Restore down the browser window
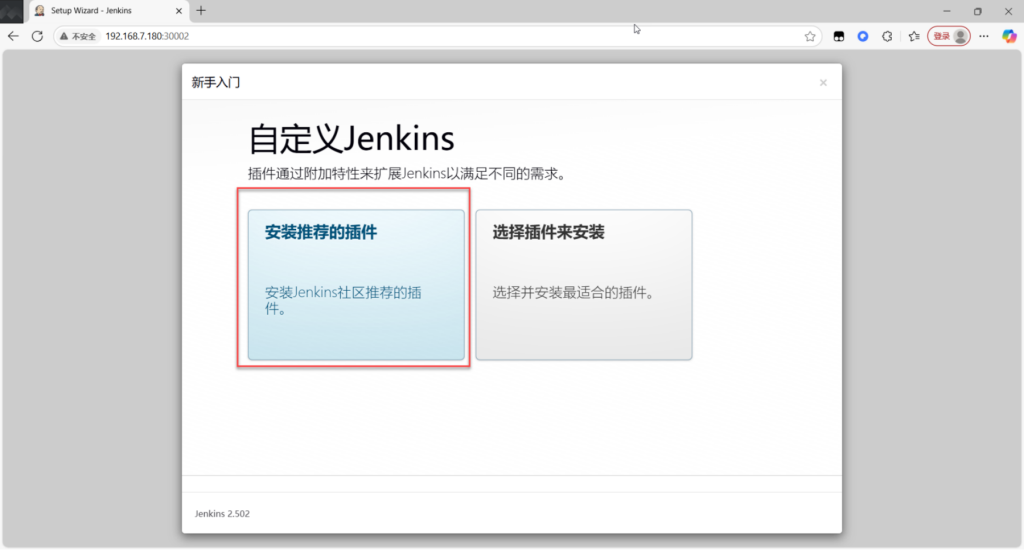Image resolution: width=1024 pixels, height=550 pixels. [x=977, y=11]
